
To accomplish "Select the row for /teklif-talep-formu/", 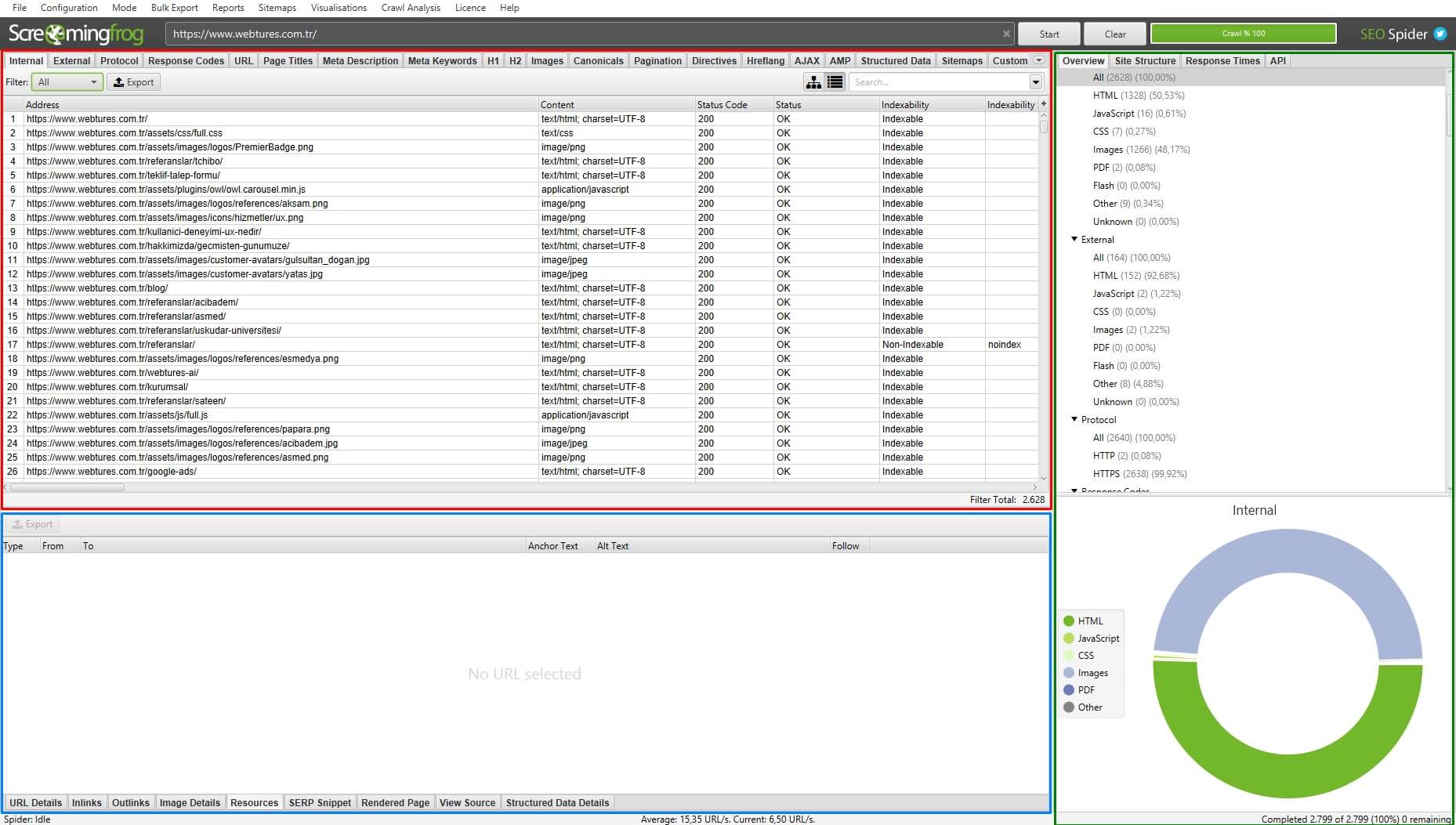I will tap(522, 175).
